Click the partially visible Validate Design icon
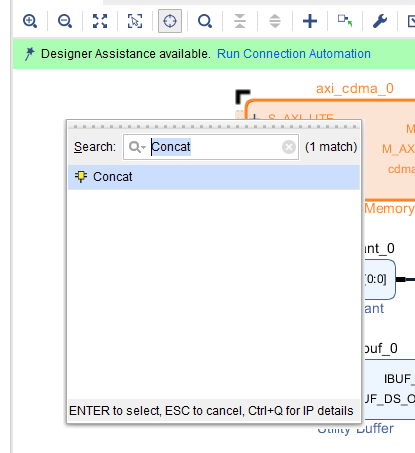415x453 pixels. tap(411, 21)
